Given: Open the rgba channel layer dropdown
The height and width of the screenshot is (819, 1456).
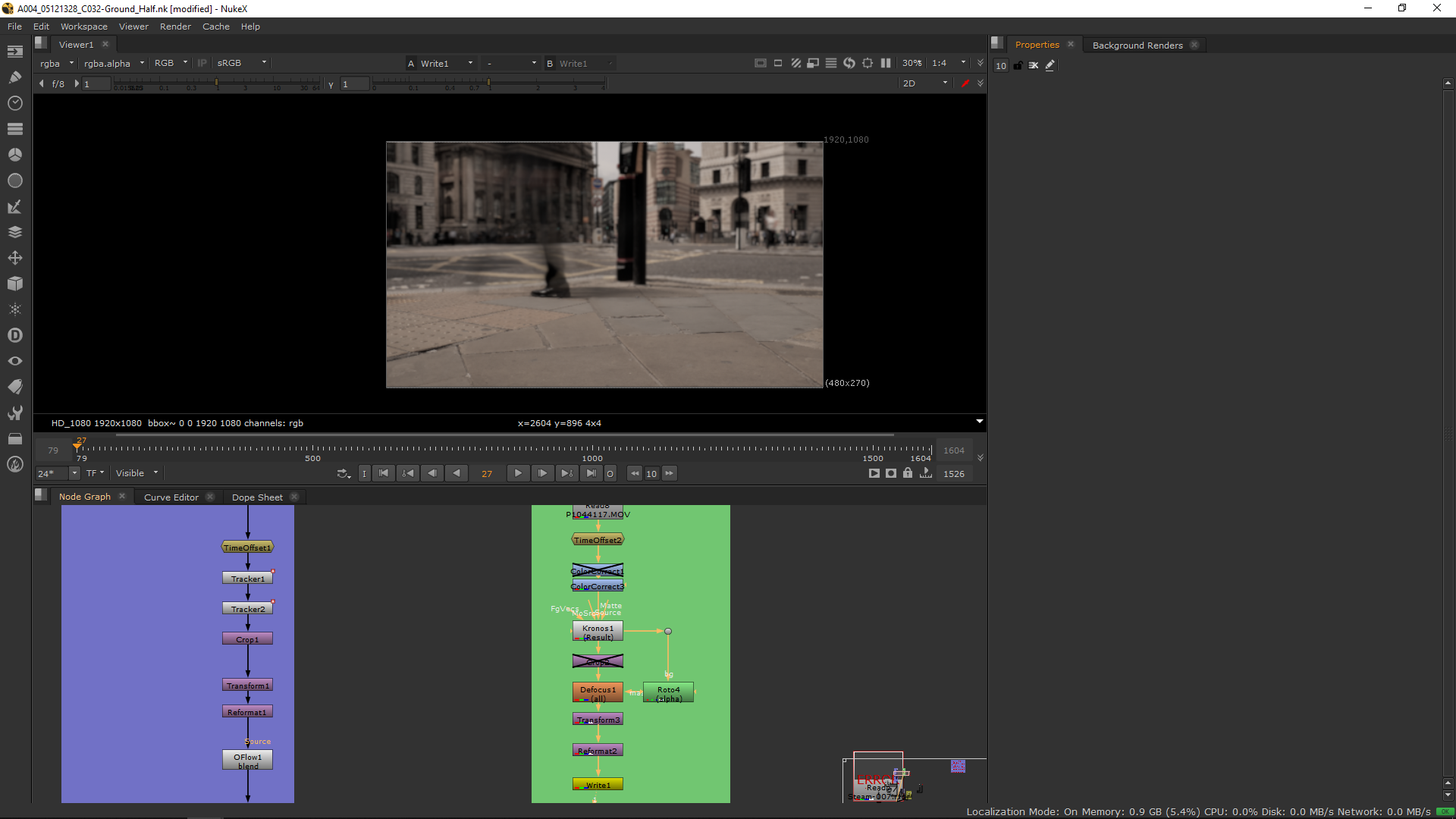Looking at the screenshot, I should (x=57, y=63).
